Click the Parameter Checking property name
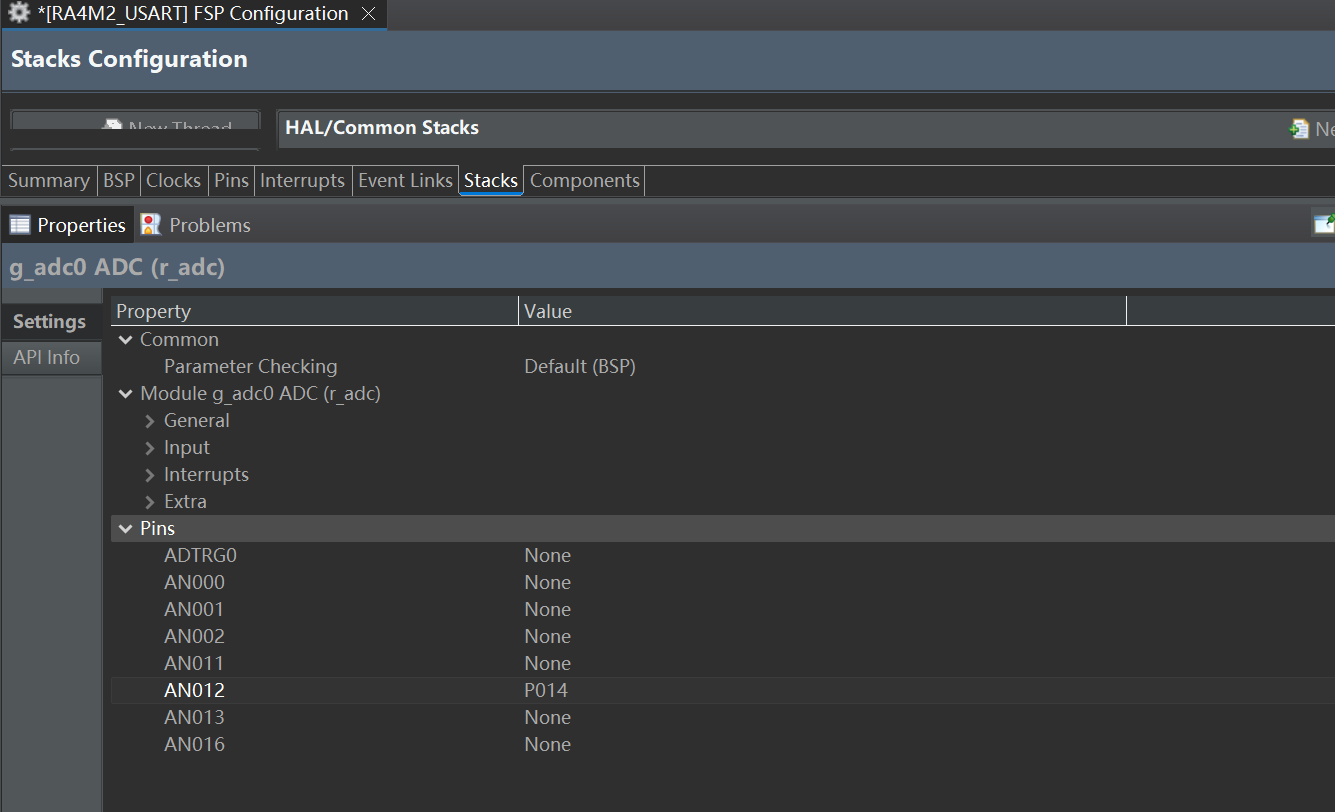1335x812 pixels. point(250,367)
